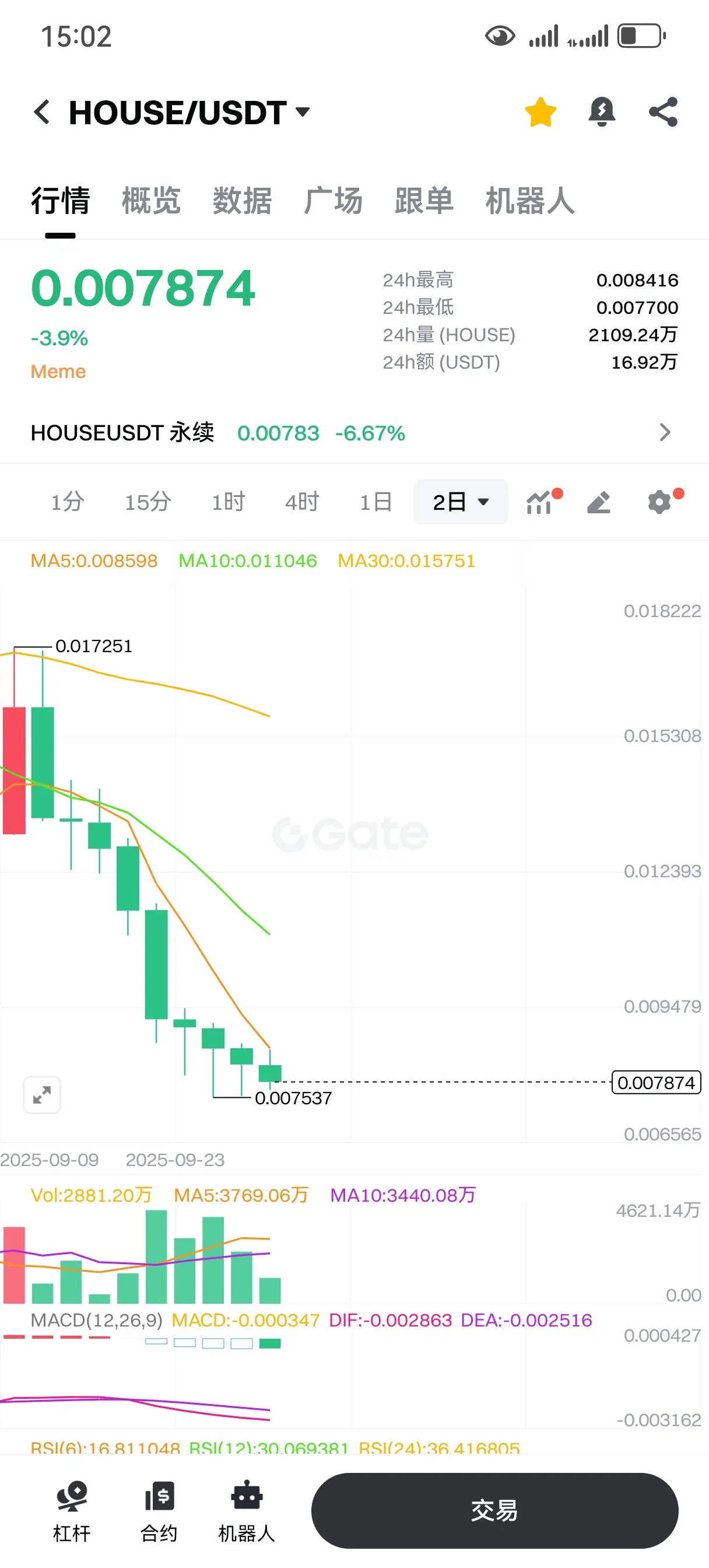Open the chart indicators icon
The height and width of the screenshot is (1568, 709).
click(540, 502)
